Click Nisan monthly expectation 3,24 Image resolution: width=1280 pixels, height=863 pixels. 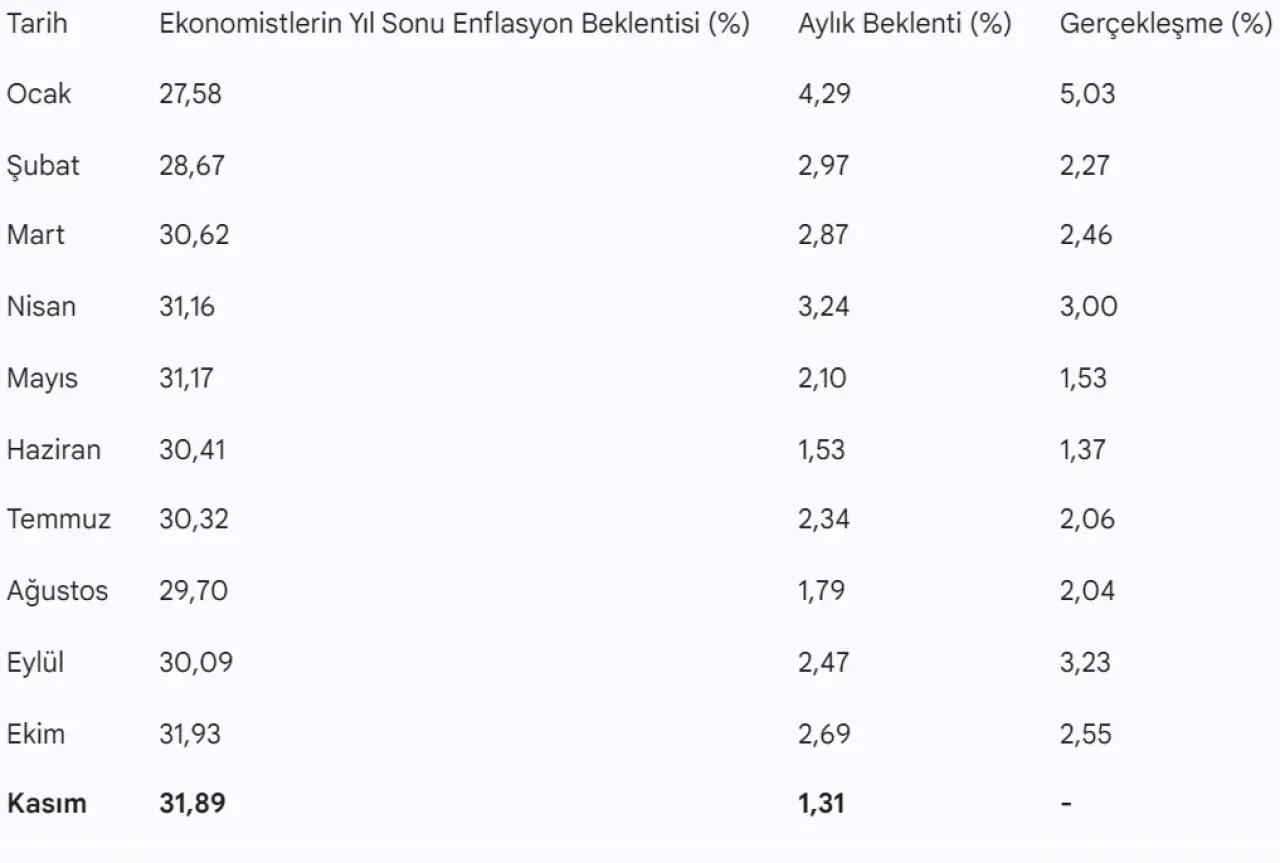[823, 306]
